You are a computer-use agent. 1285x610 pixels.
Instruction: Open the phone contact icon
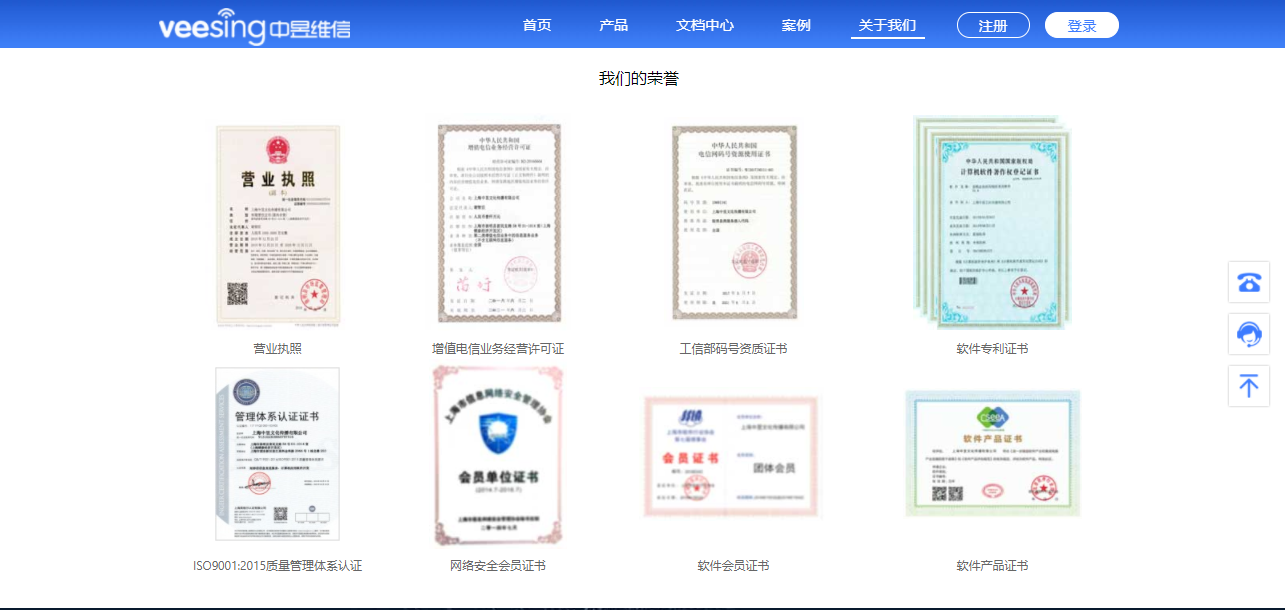pyautogui.click(x=1248, y=282)
